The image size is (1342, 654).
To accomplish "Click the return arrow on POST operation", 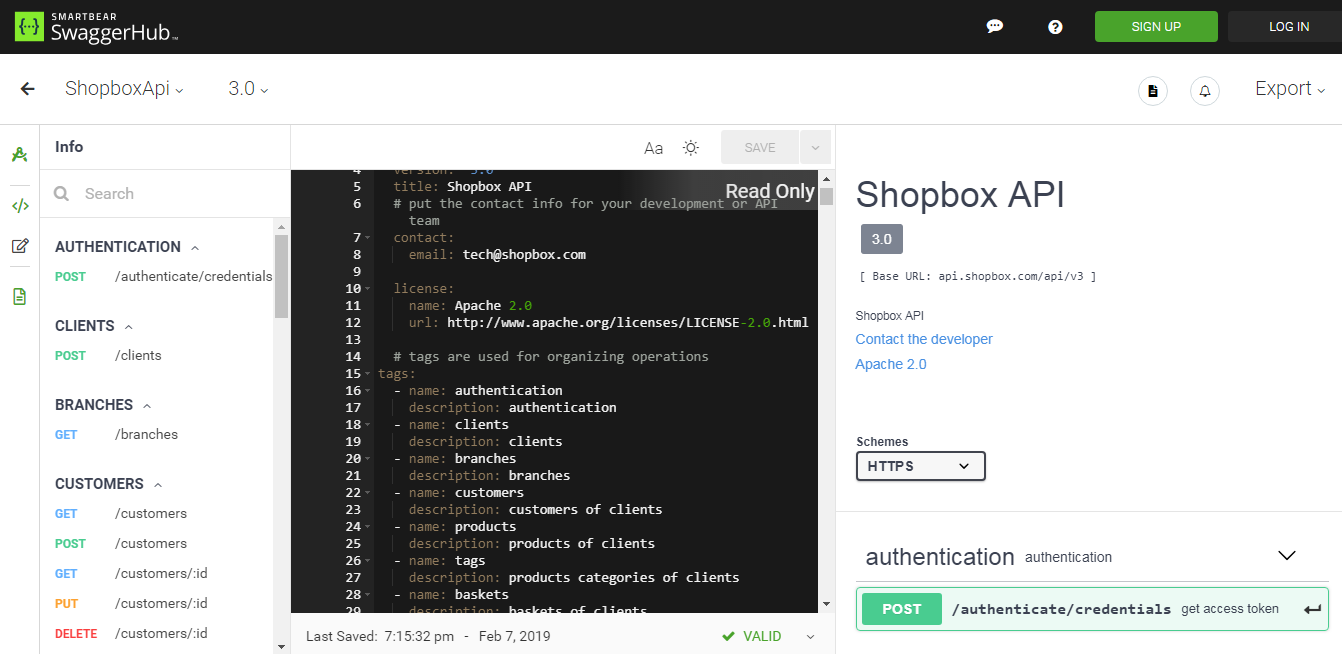I will [x=1312, y=610].
